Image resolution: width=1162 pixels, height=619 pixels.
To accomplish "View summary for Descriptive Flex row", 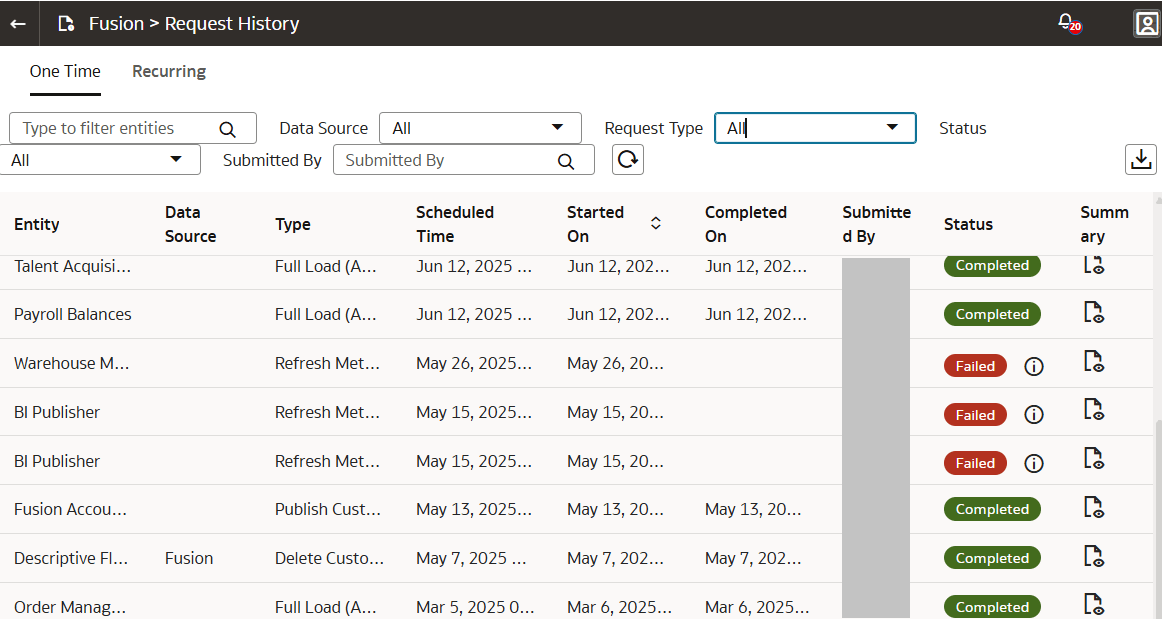I will 1094,557.
